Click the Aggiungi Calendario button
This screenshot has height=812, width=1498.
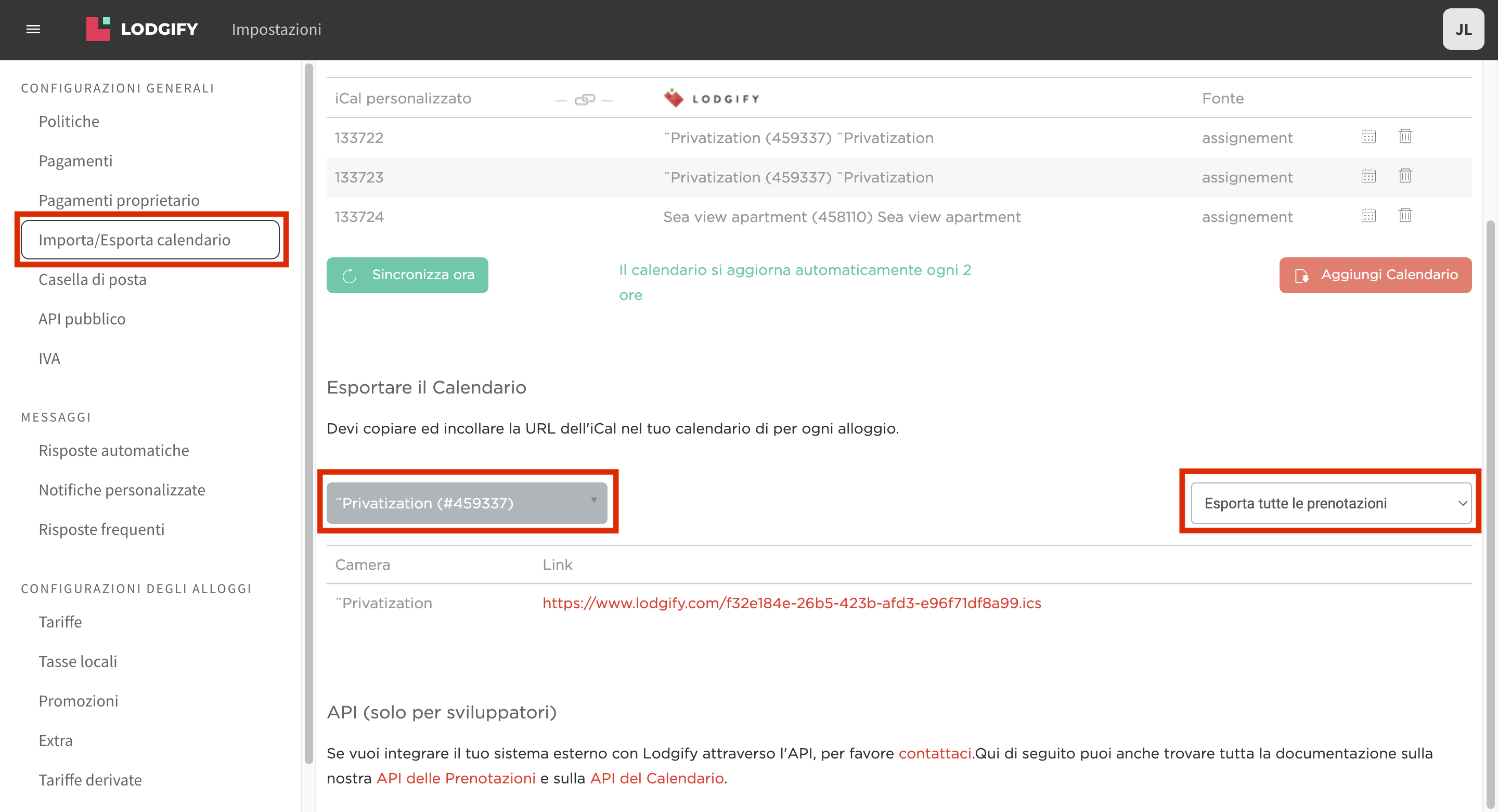tap(1375, 275)
